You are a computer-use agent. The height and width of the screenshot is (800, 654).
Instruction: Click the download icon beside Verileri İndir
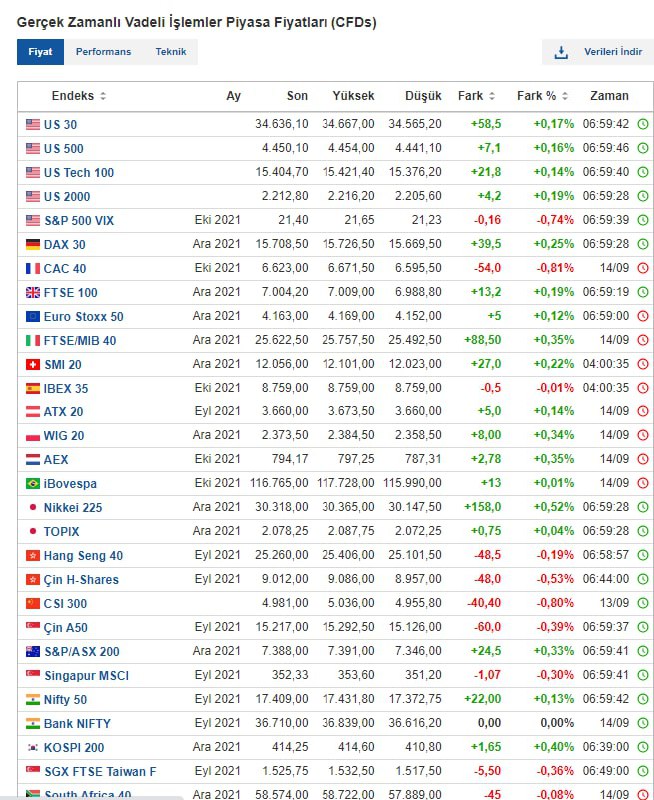[x=561, y=52]
